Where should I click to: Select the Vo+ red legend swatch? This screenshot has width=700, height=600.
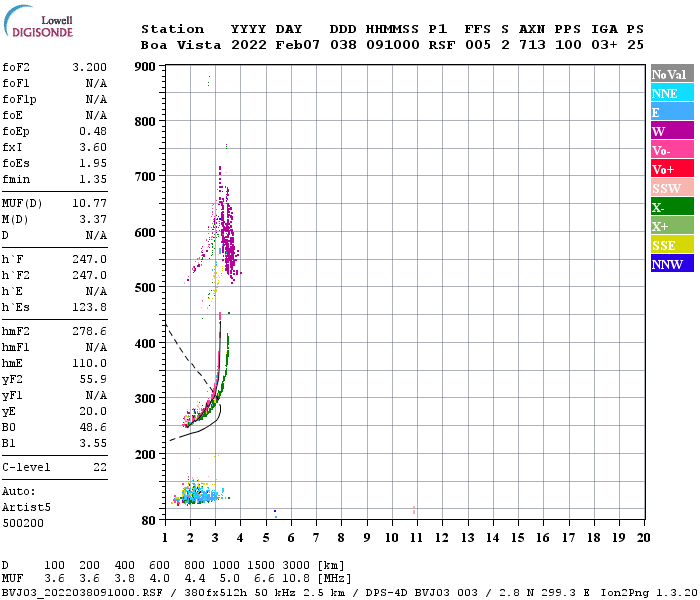point(672,169)
